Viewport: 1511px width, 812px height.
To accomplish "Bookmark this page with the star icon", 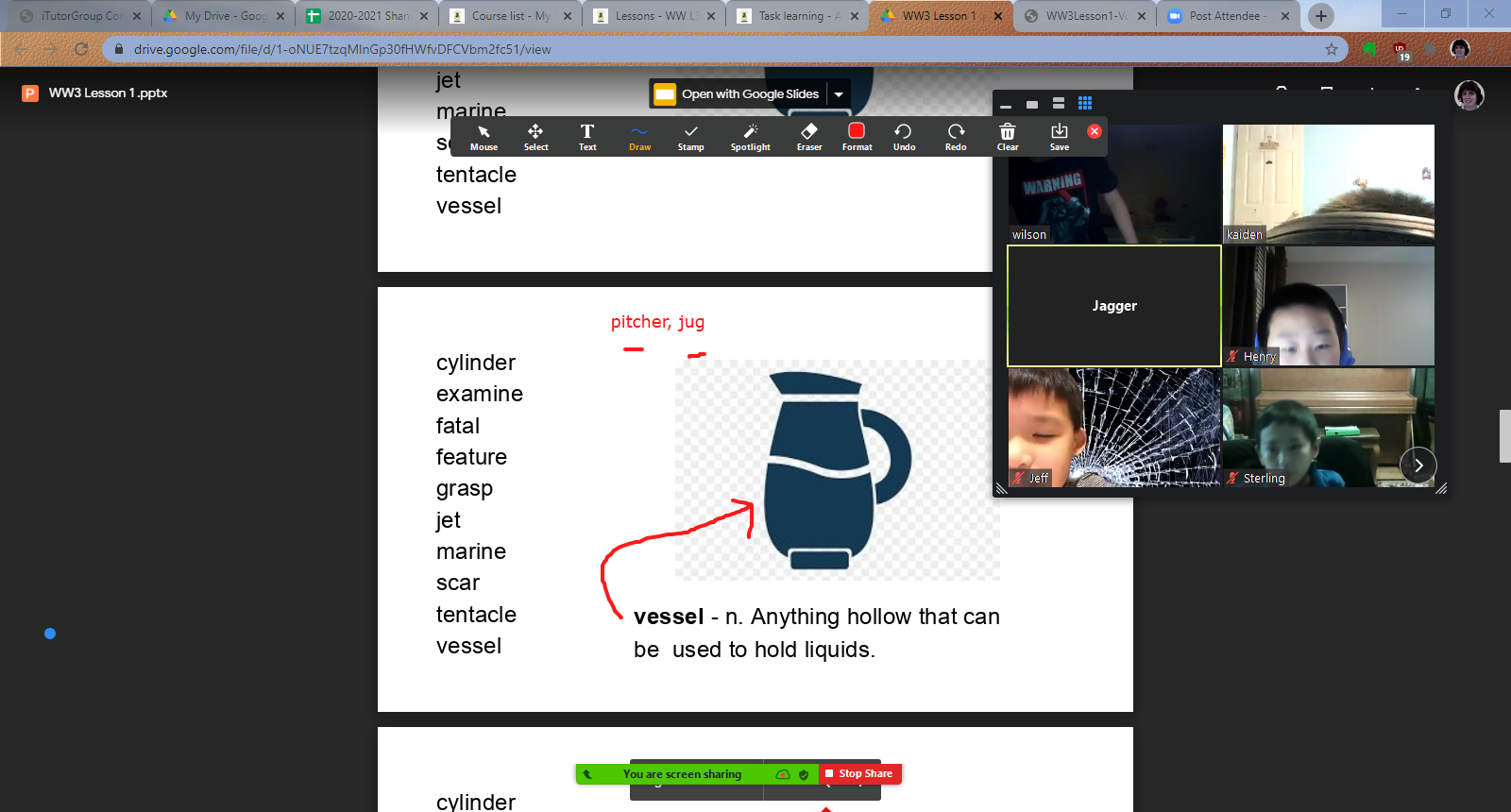I will pos(1332,49).
